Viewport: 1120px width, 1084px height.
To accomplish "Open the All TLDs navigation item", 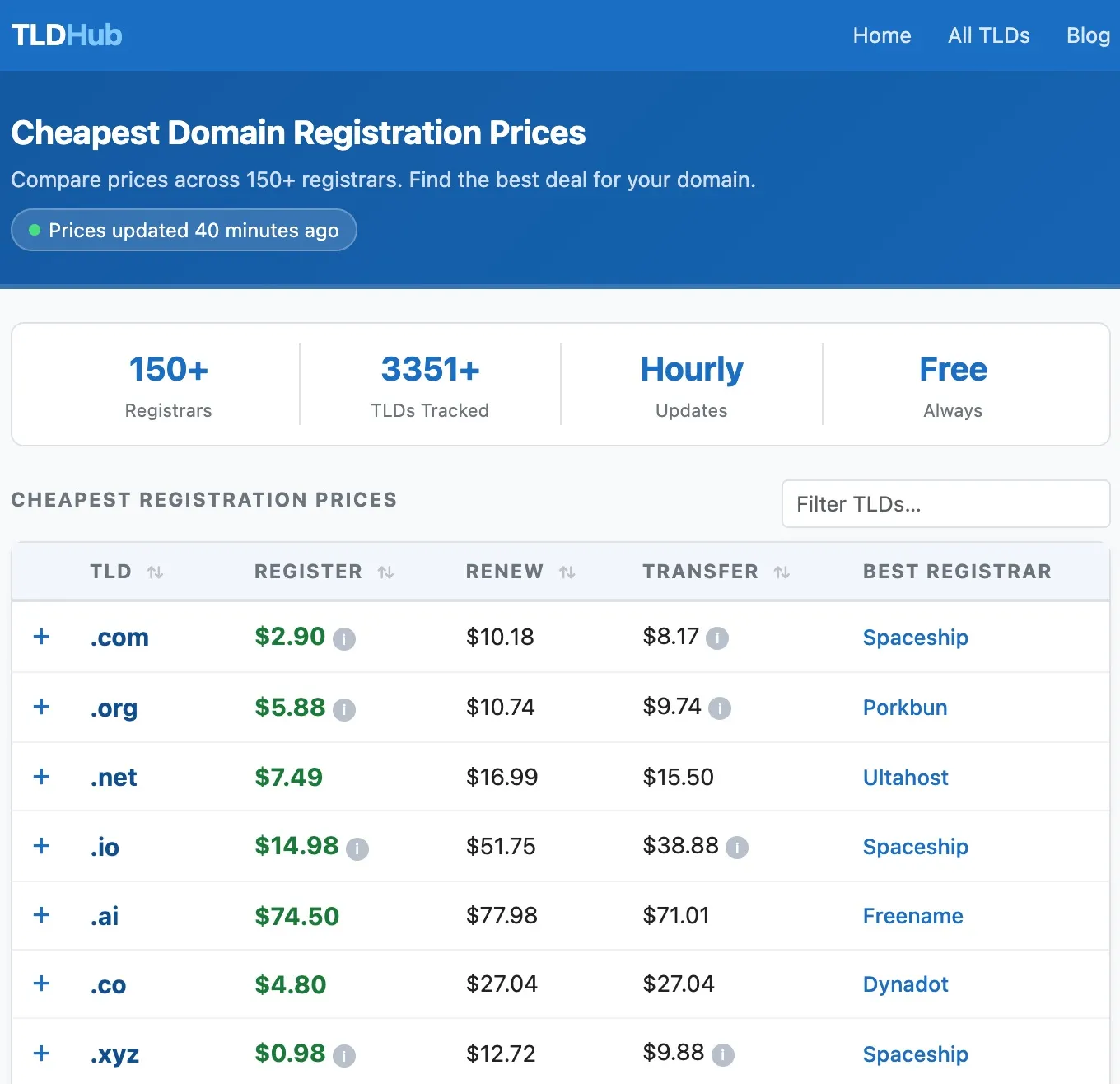I will 989,35.
